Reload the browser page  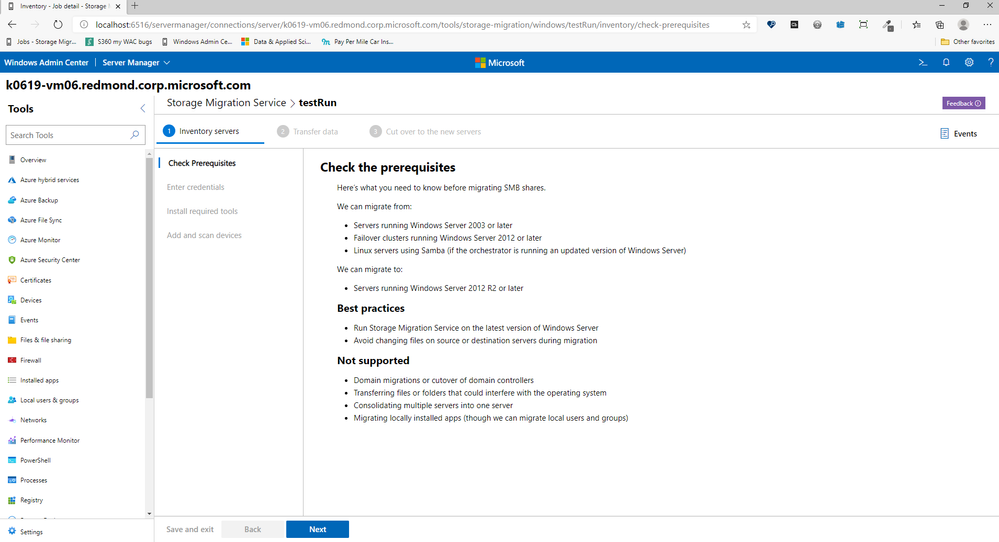coord(58,25)
